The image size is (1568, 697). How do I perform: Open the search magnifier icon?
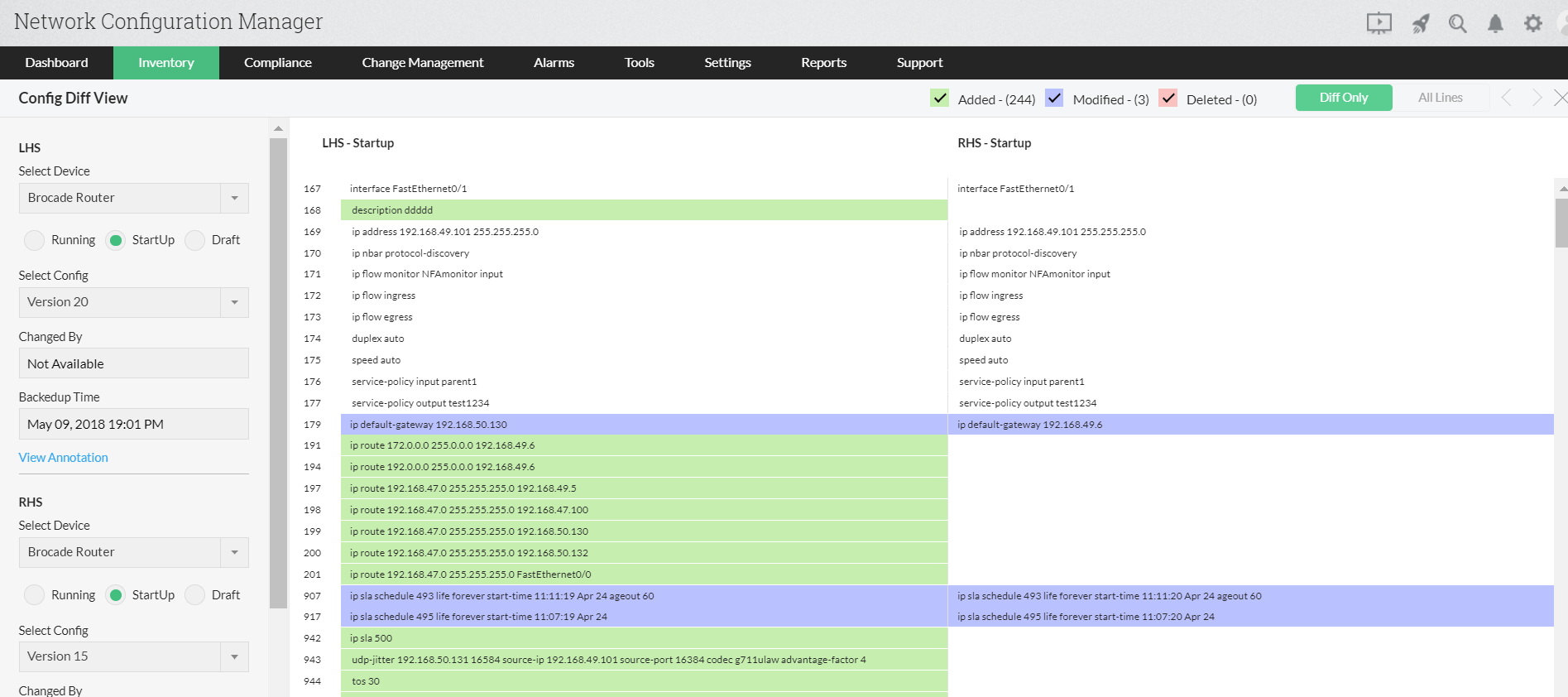click(x=1457, y=23)
